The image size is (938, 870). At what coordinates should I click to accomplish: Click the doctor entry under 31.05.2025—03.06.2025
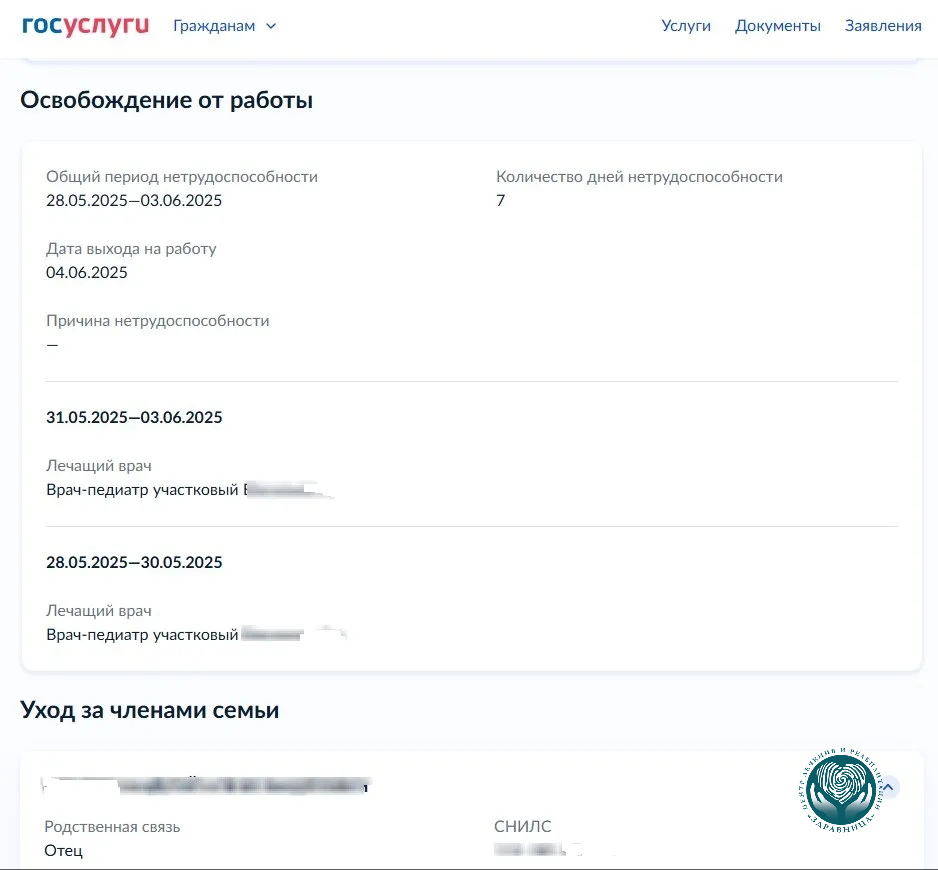click(188, 490)
